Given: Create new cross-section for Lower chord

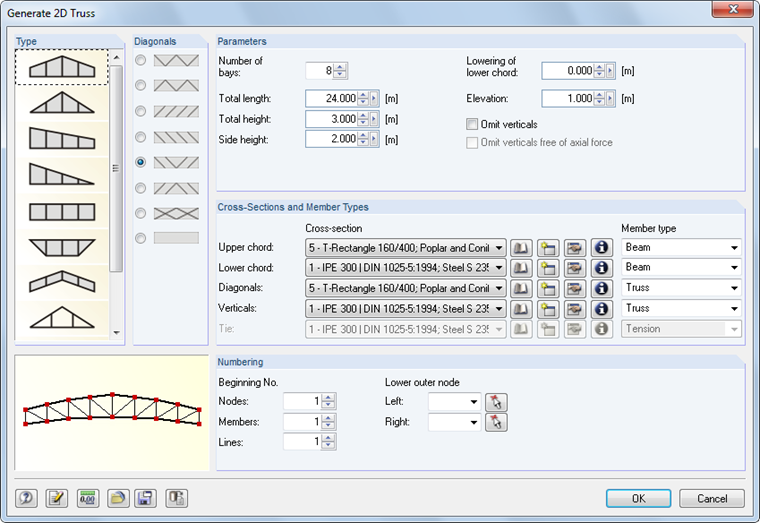Looking at the screenshot, I should [x=548, y=268].
